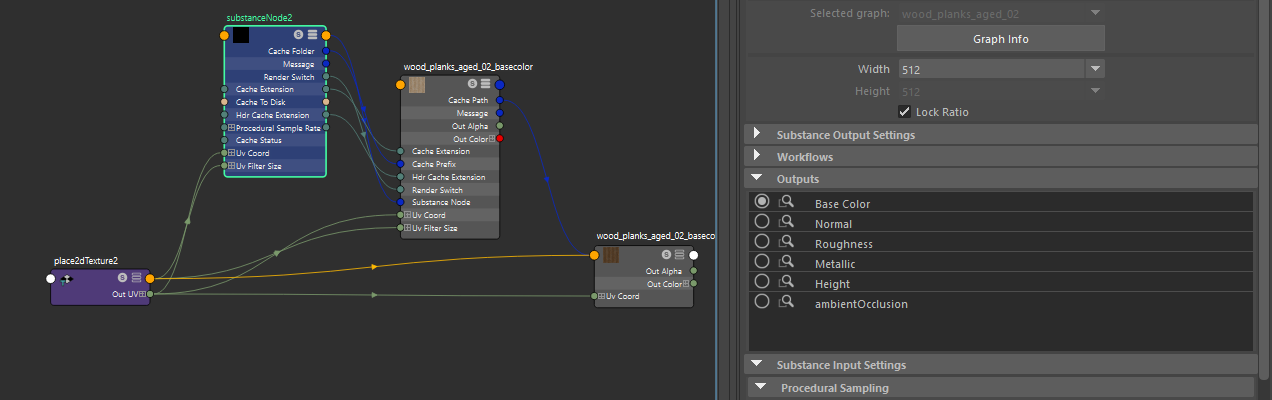
Task: Click the solo icon on substanceNode2
Action: [298, 35]
